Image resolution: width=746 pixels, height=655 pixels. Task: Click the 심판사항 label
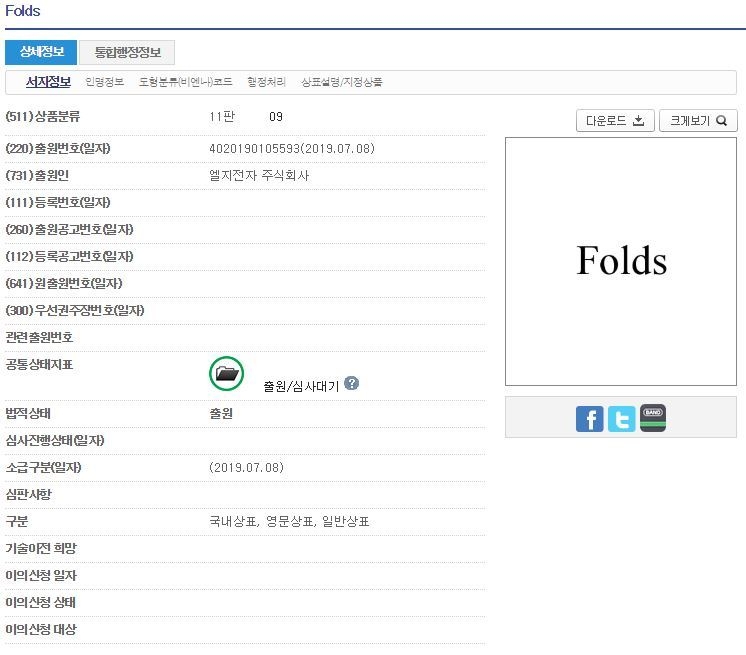point(28,494)
